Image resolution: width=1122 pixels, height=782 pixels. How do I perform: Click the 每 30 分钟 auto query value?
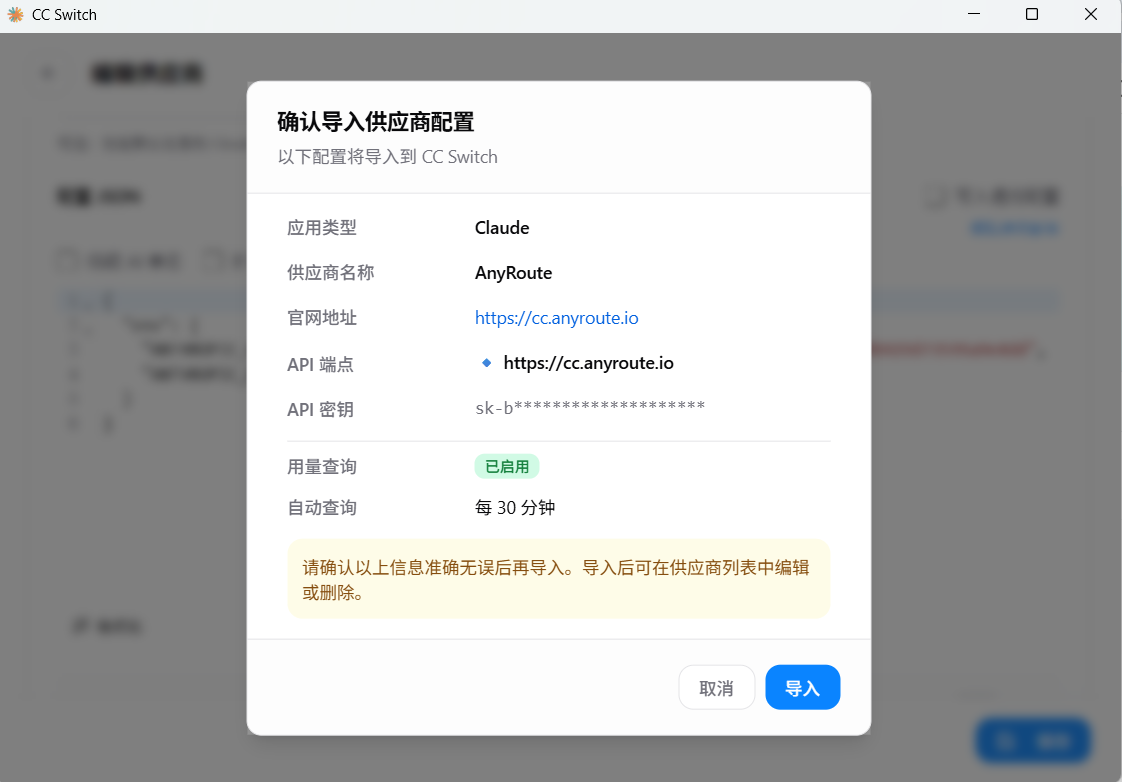[x=515, y=508]
